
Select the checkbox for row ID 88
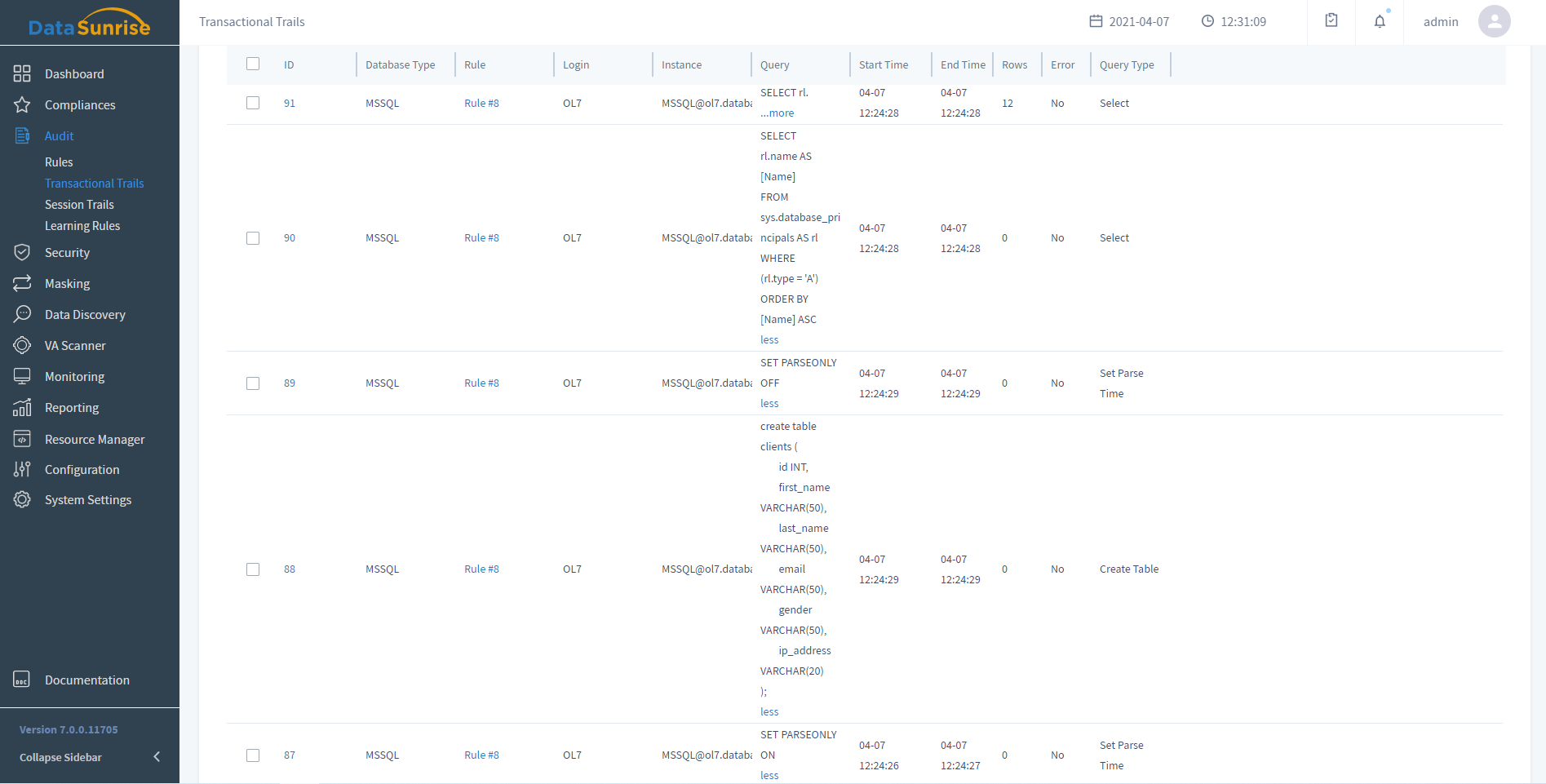tap(253, 569)
